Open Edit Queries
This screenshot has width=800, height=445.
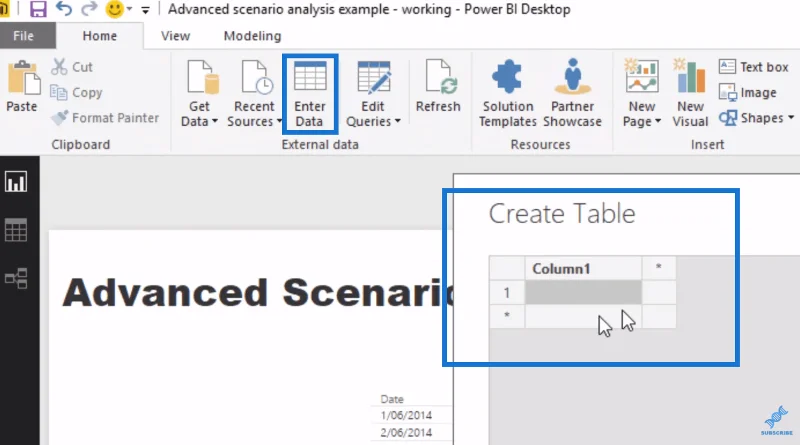[x=373, y=93]
